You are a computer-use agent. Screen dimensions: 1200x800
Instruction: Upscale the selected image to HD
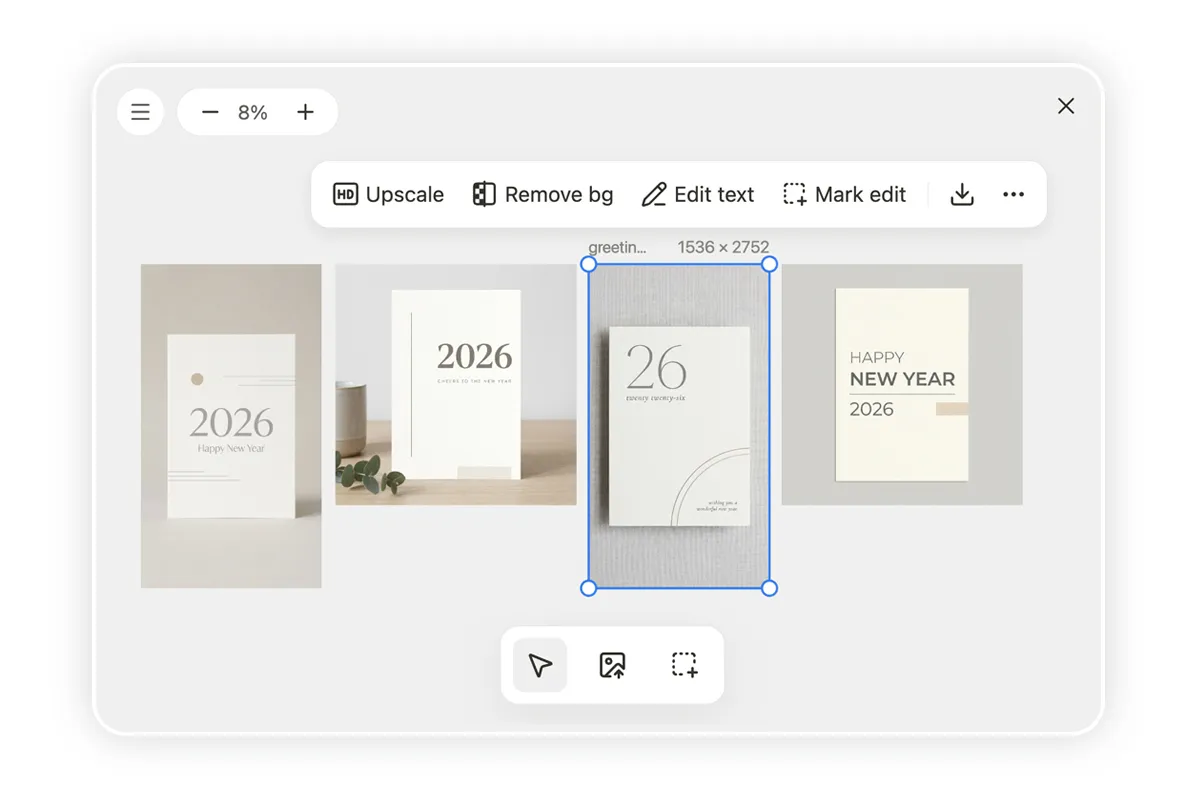tap(388, 194)
